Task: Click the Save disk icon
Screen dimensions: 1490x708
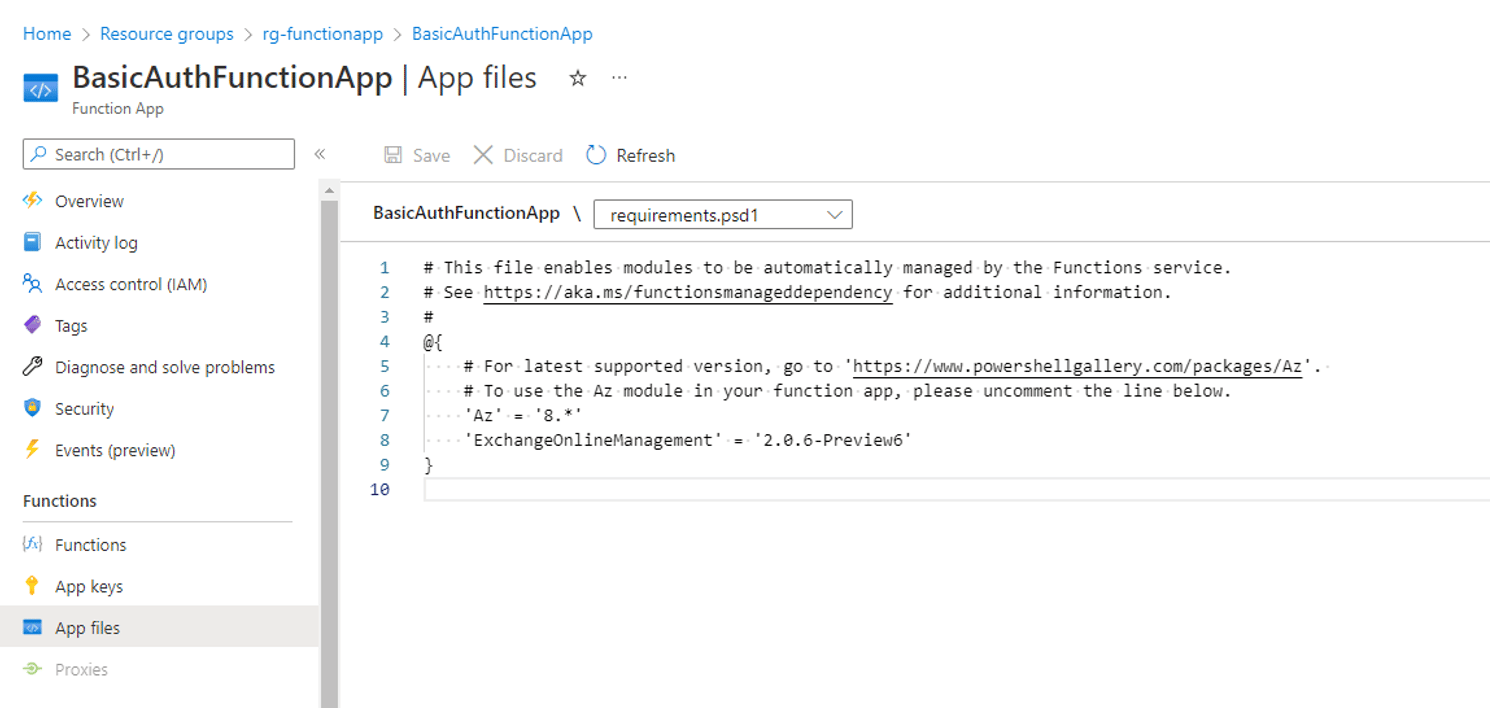Action: 394,155
